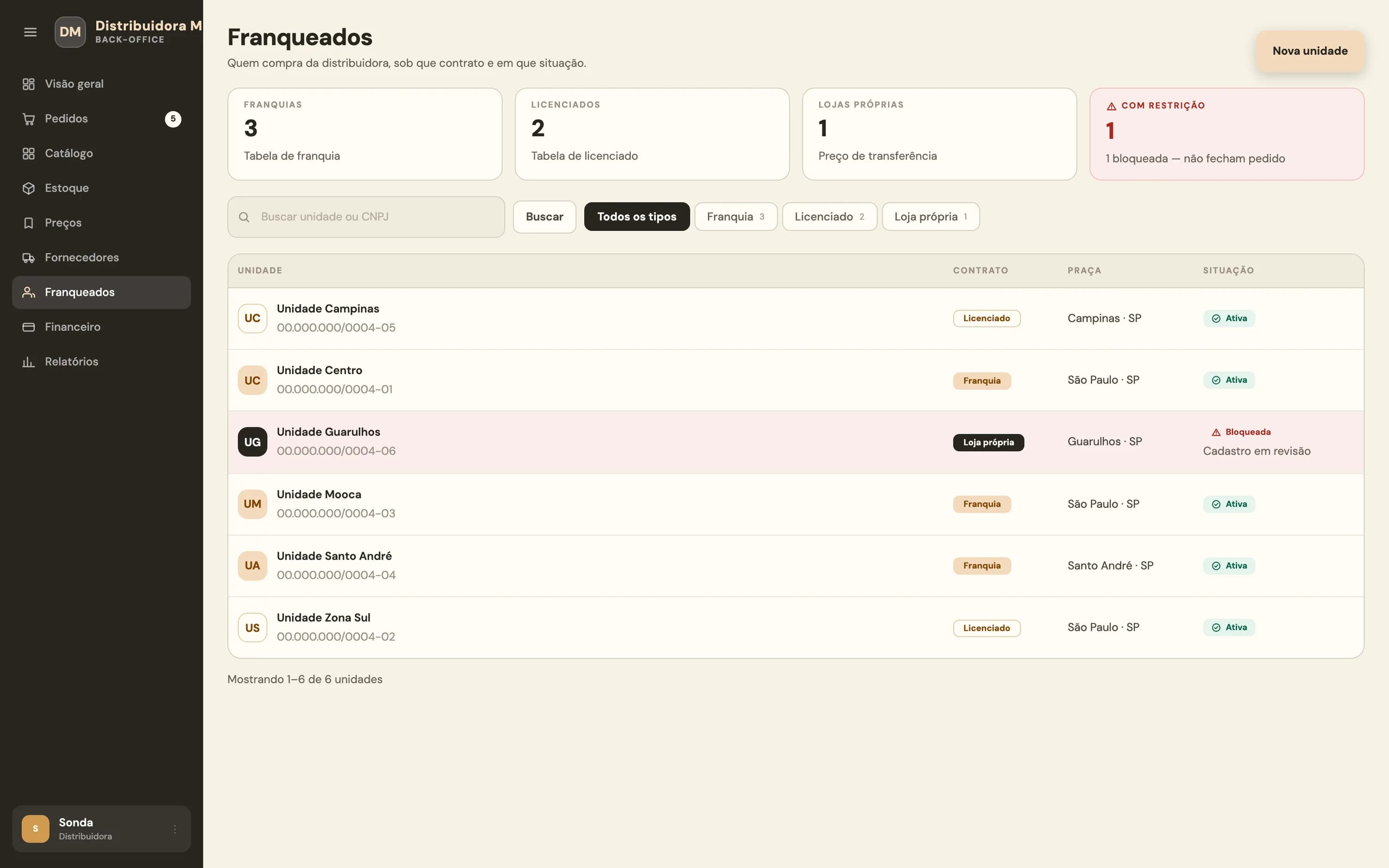Open the Catálogo page
This screenshot has width=1389, height=868.
(x=101, y=153)
